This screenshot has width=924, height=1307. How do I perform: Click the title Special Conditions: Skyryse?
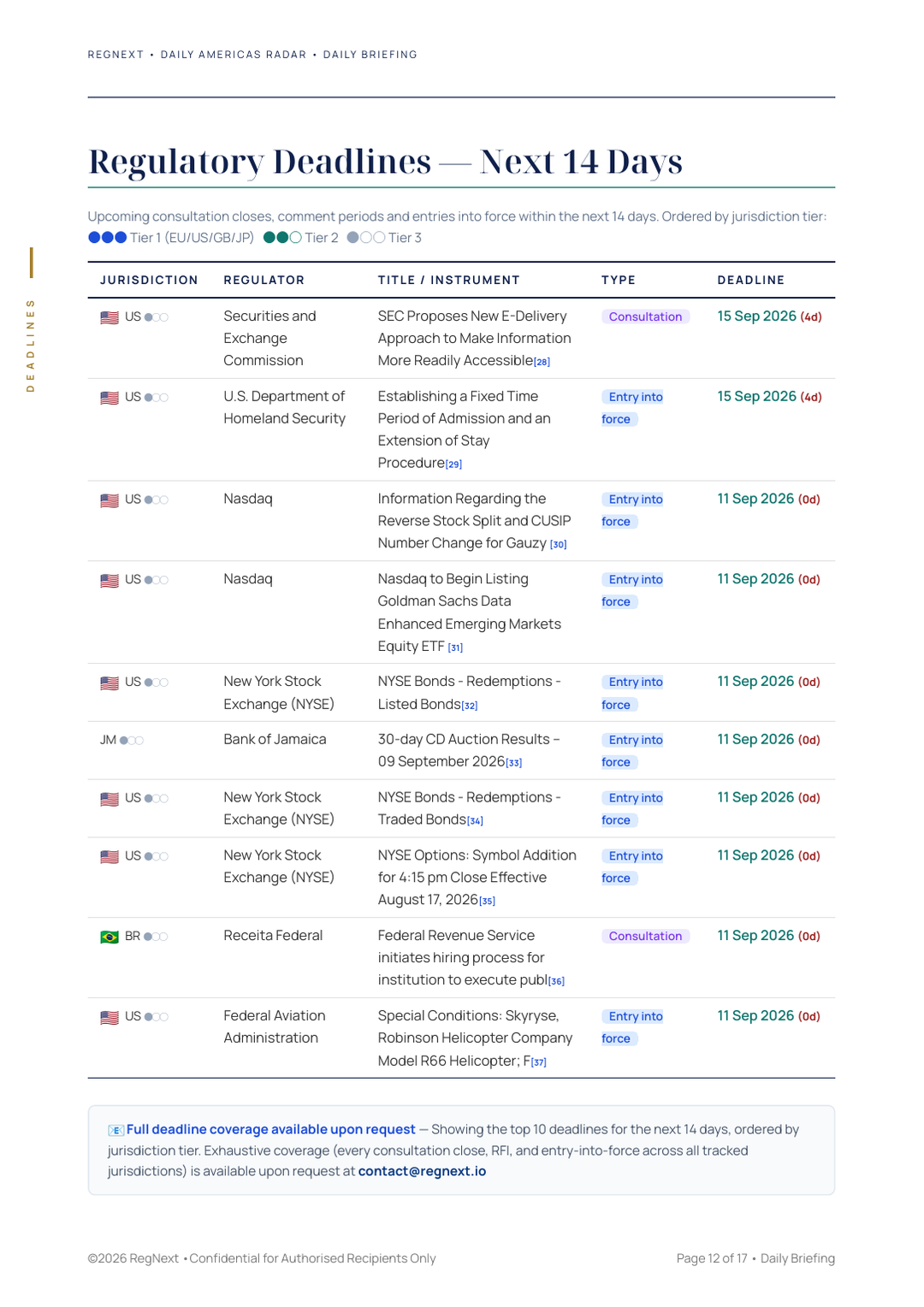476,1038
